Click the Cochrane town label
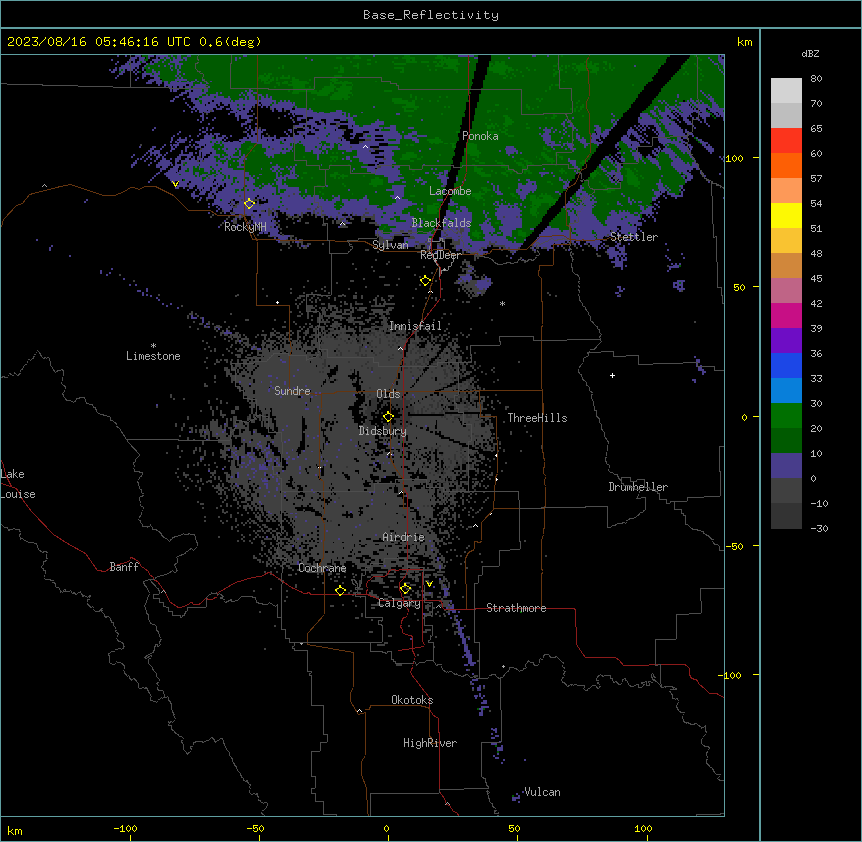Screen dimensions: 862x842 (322, 568)
